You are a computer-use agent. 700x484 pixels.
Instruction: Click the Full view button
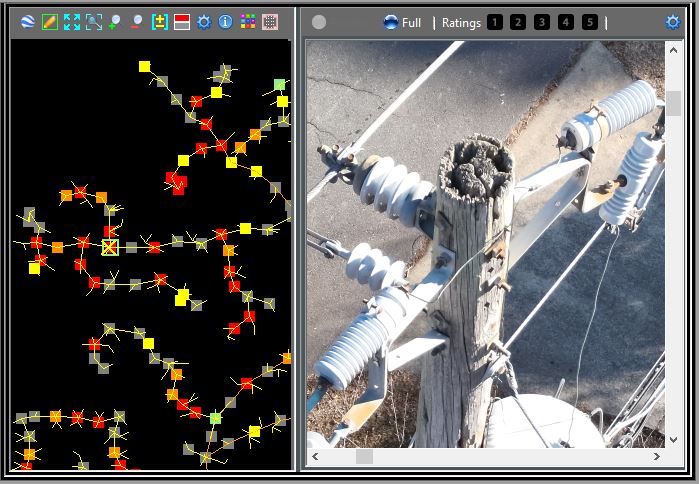[402, 22]
